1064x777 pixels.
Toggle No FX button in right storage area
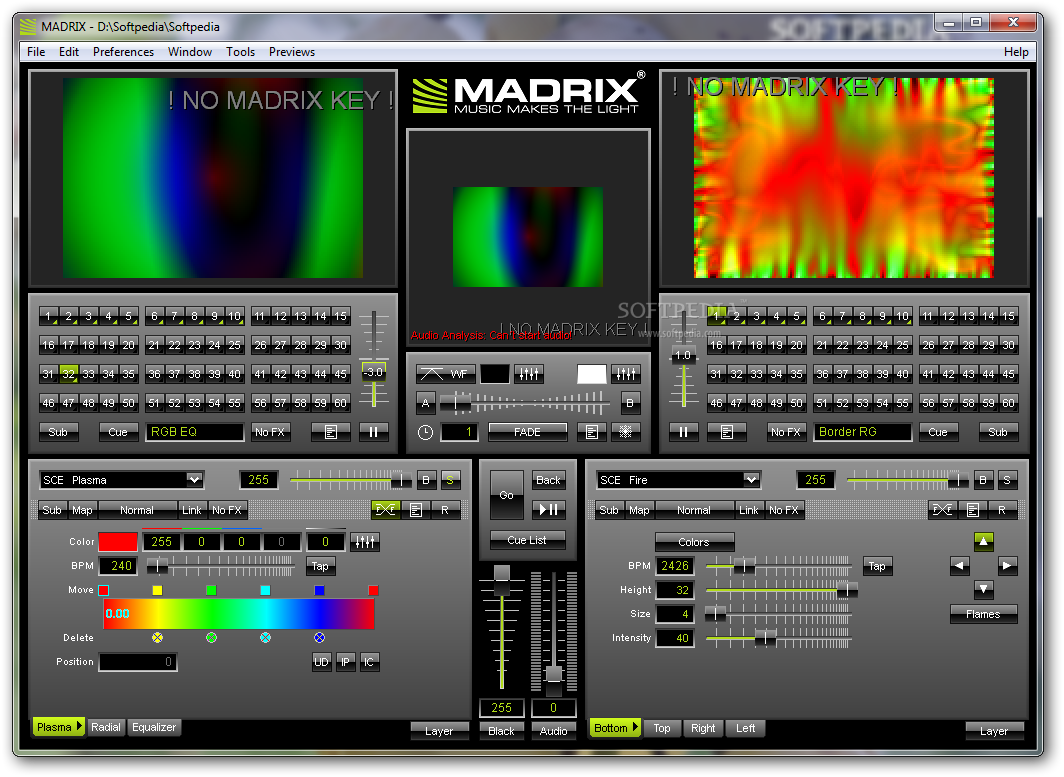[786, 432]
